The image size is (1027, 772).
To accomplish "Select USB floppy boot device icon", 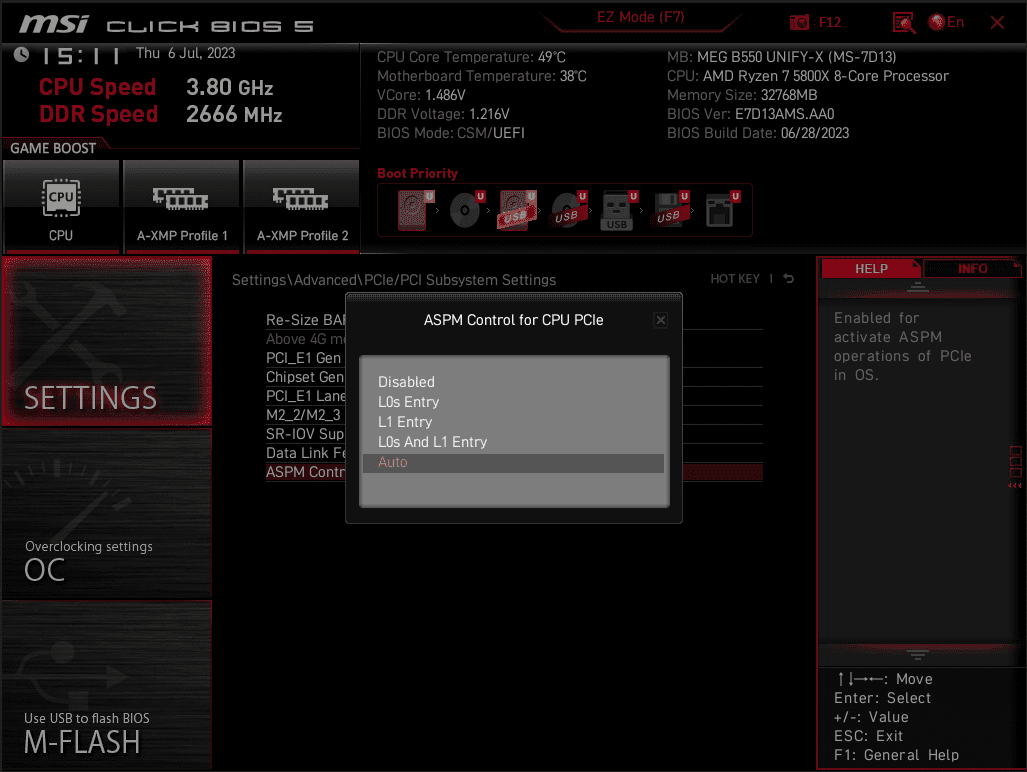I will pos(671,210).
